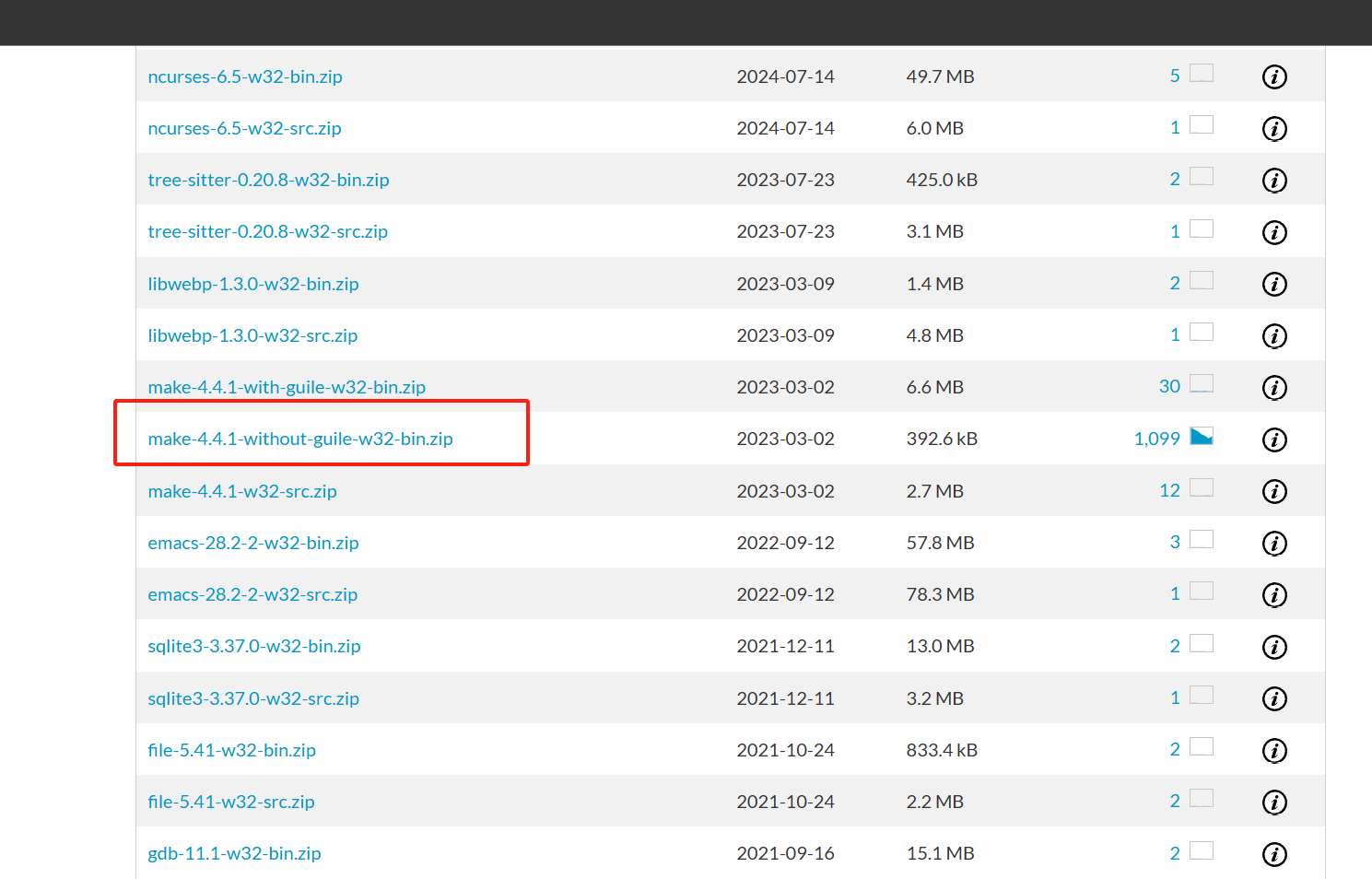
Task: Click details icon for file-5.41-w32-src.zip
Action: pos(1274,802)
